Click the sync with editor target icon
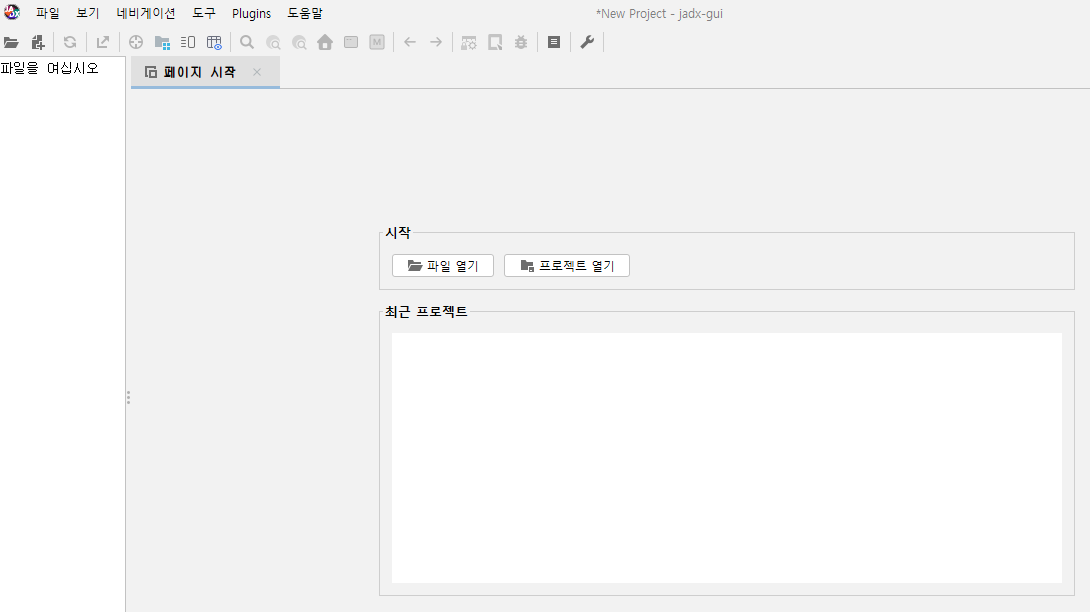 pos(136,42)
